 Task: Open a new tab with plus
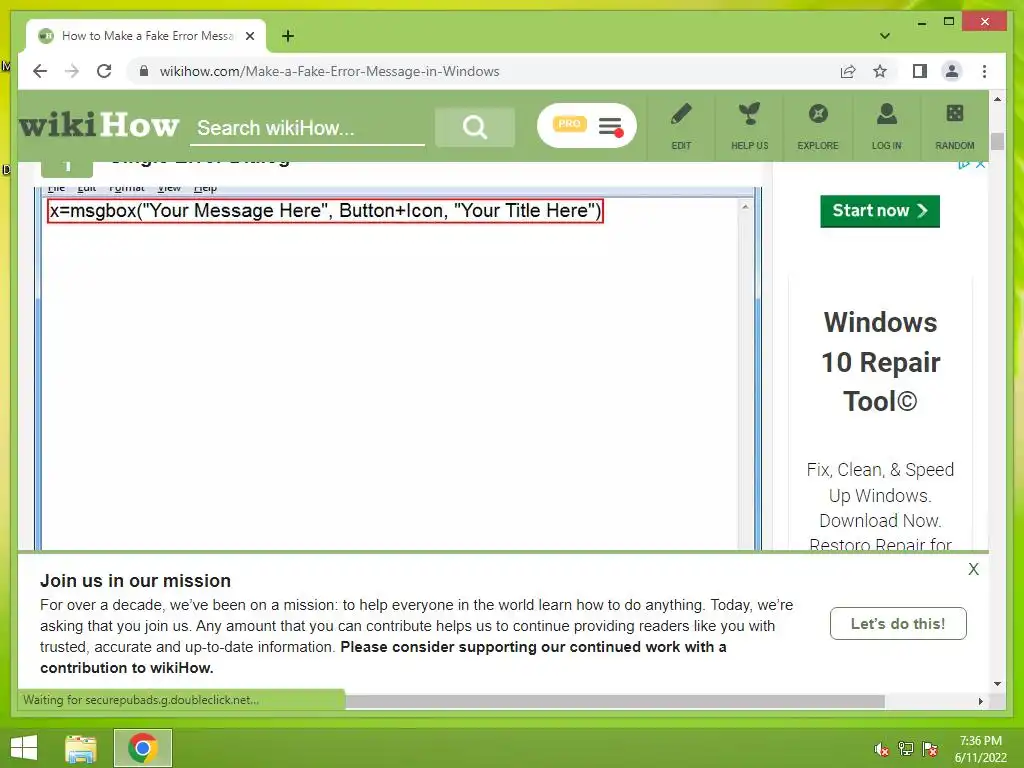pos(288,36)
